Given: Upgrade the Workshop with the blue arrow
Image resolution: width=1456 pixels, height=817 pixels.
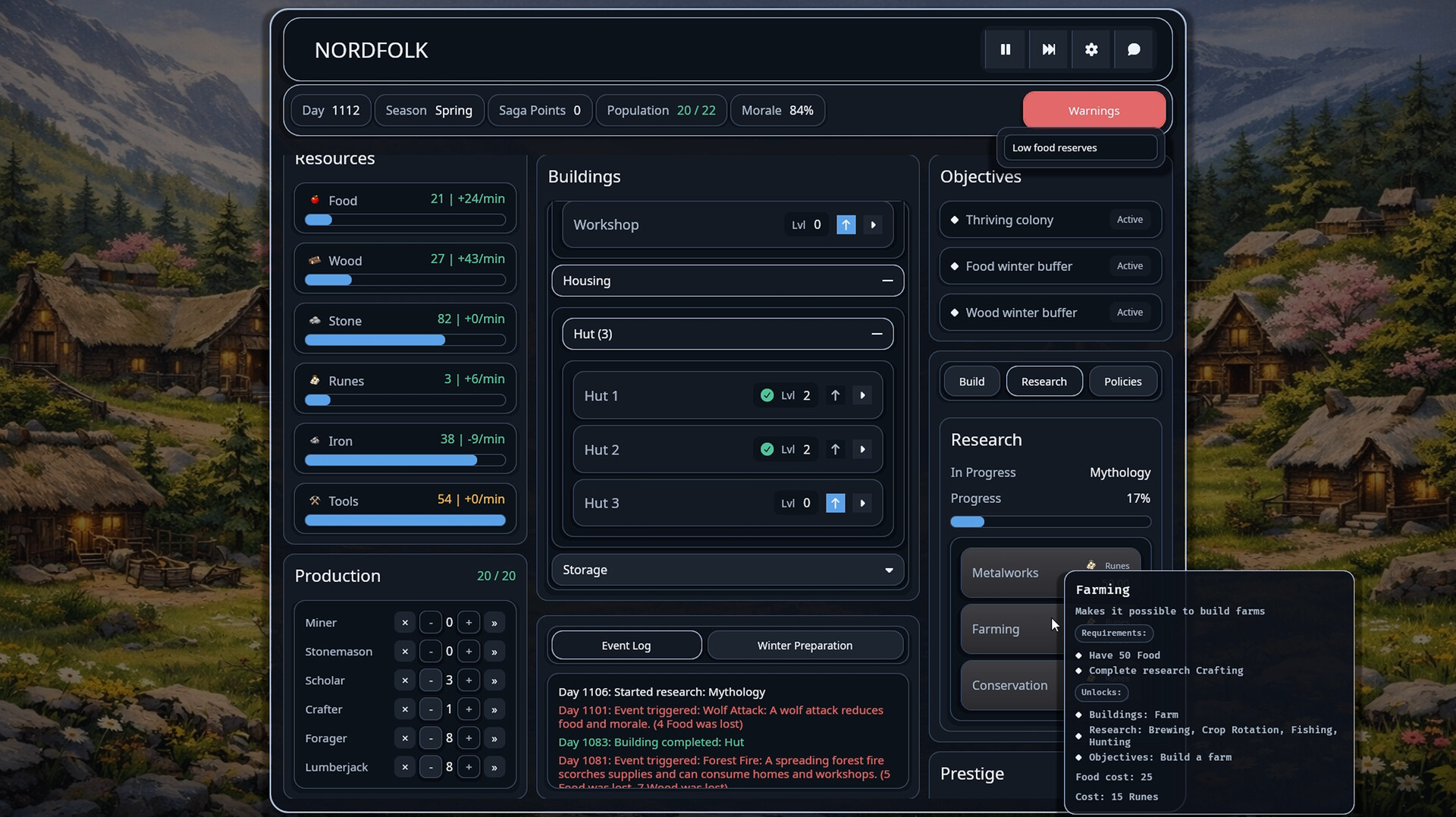Looking at the screenshot, I should pos(846,225).
